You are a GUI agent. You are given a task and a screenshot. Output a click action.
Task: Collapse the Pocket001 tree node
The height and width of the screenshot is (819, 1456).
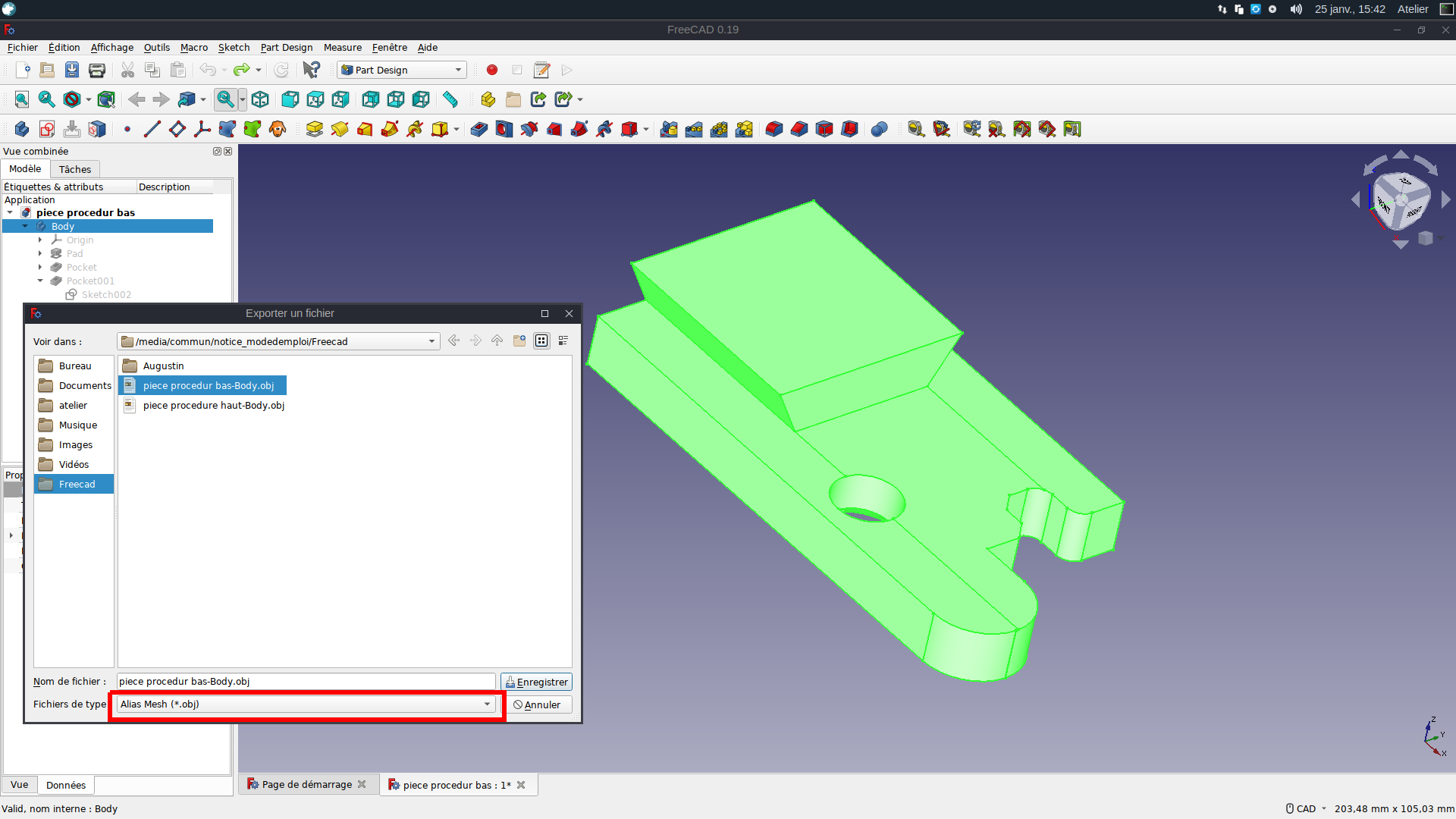click(x=40, y=281)
